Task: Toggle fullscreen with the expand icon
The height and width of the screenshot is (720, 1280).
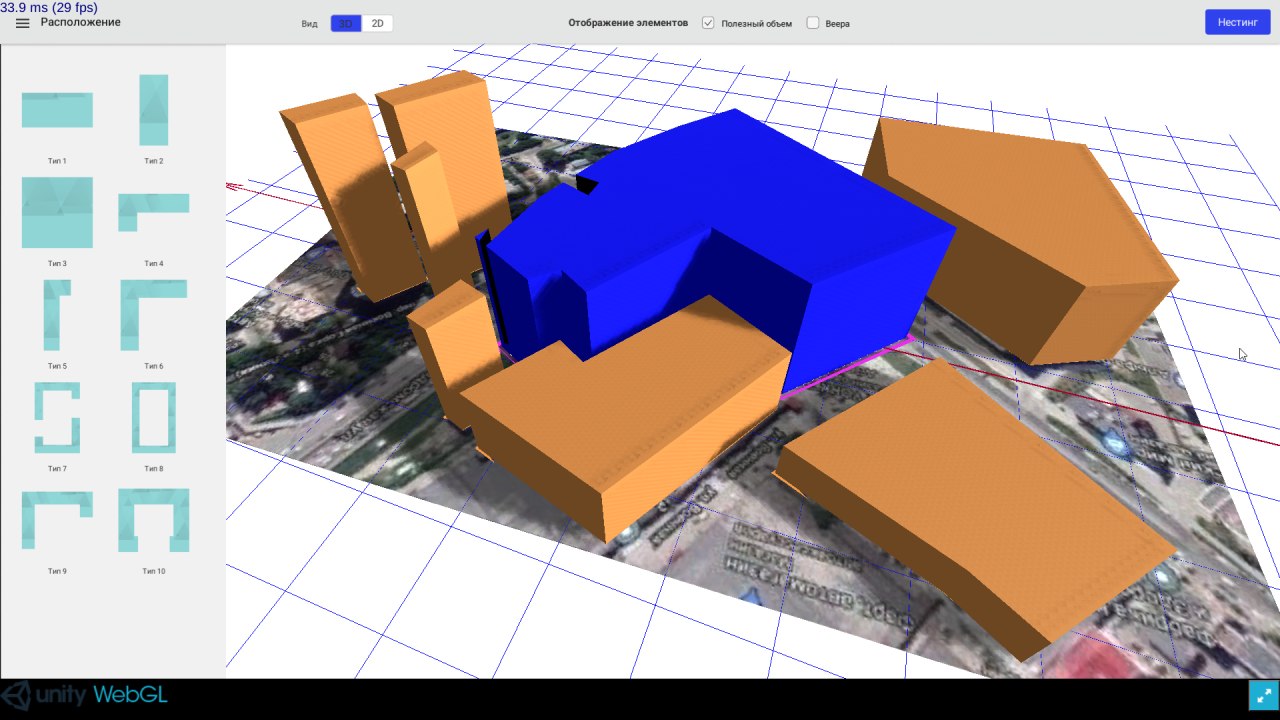Action: click(x=1263, y=695)
